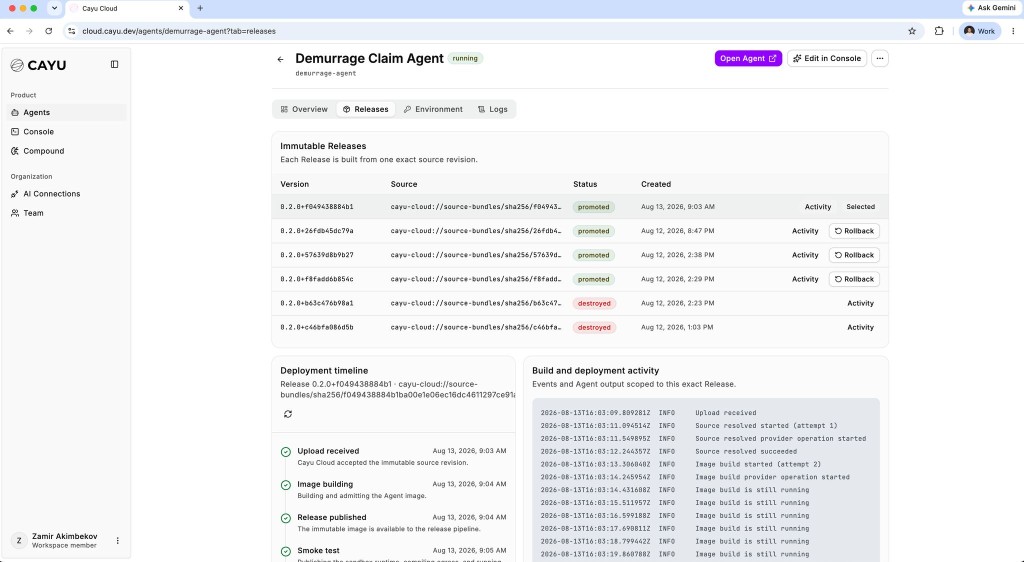Image resolution: width=1024 pixels, height=562 pixels.
Task: Click the Release published timeline entry
Action: 393,523
